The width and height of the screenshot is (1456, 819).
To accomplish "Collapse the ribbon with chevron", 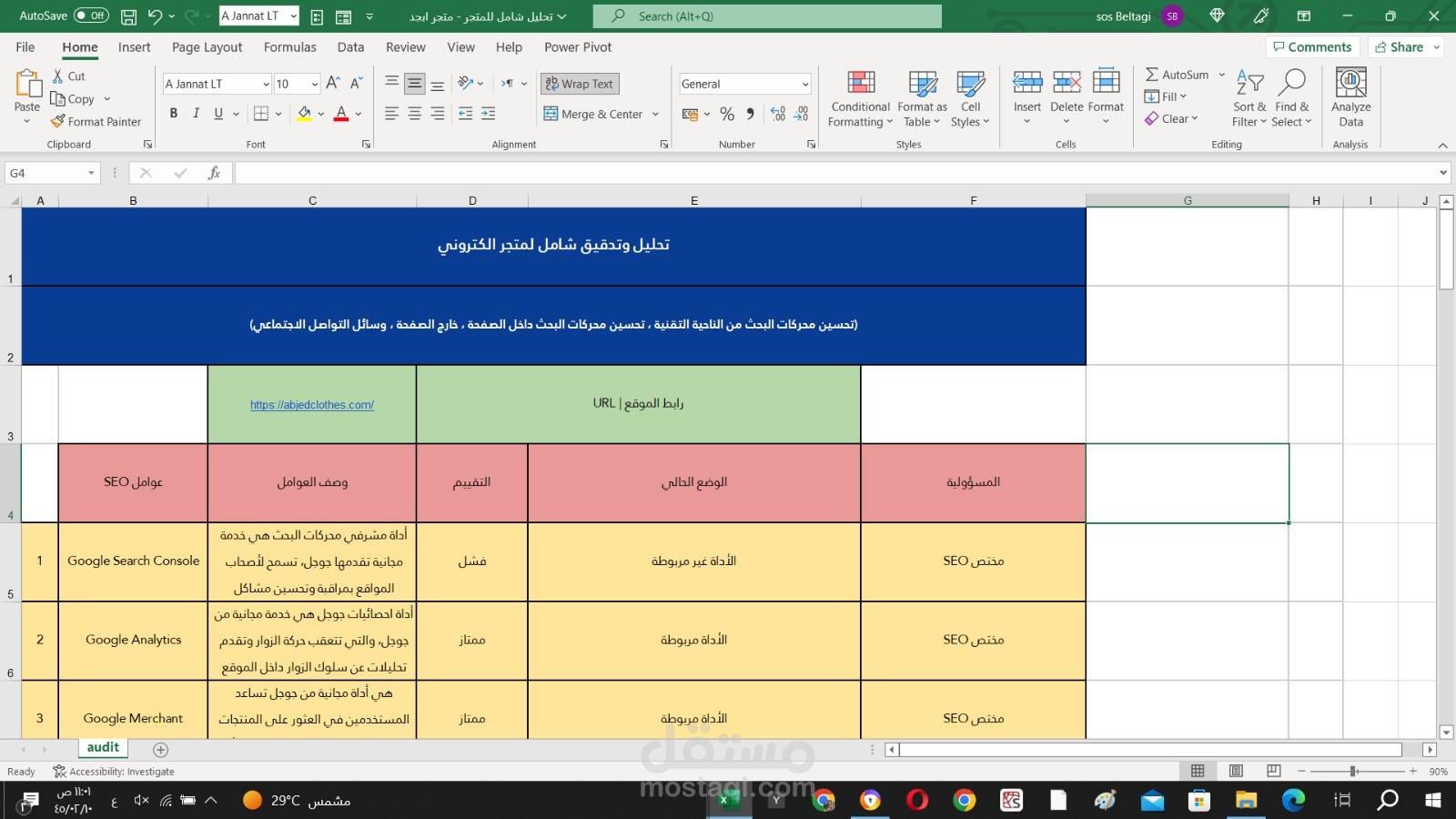I will (1442, 145).
